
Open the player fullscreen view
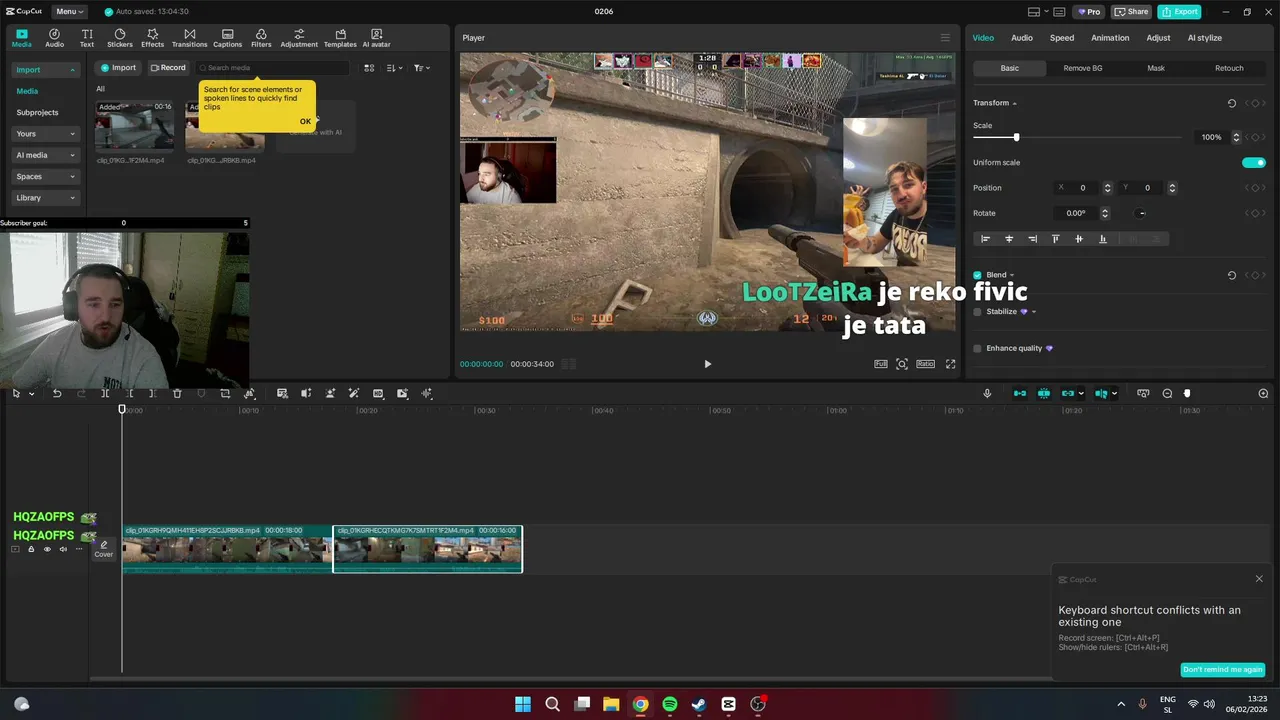click(x=950, y=364)
